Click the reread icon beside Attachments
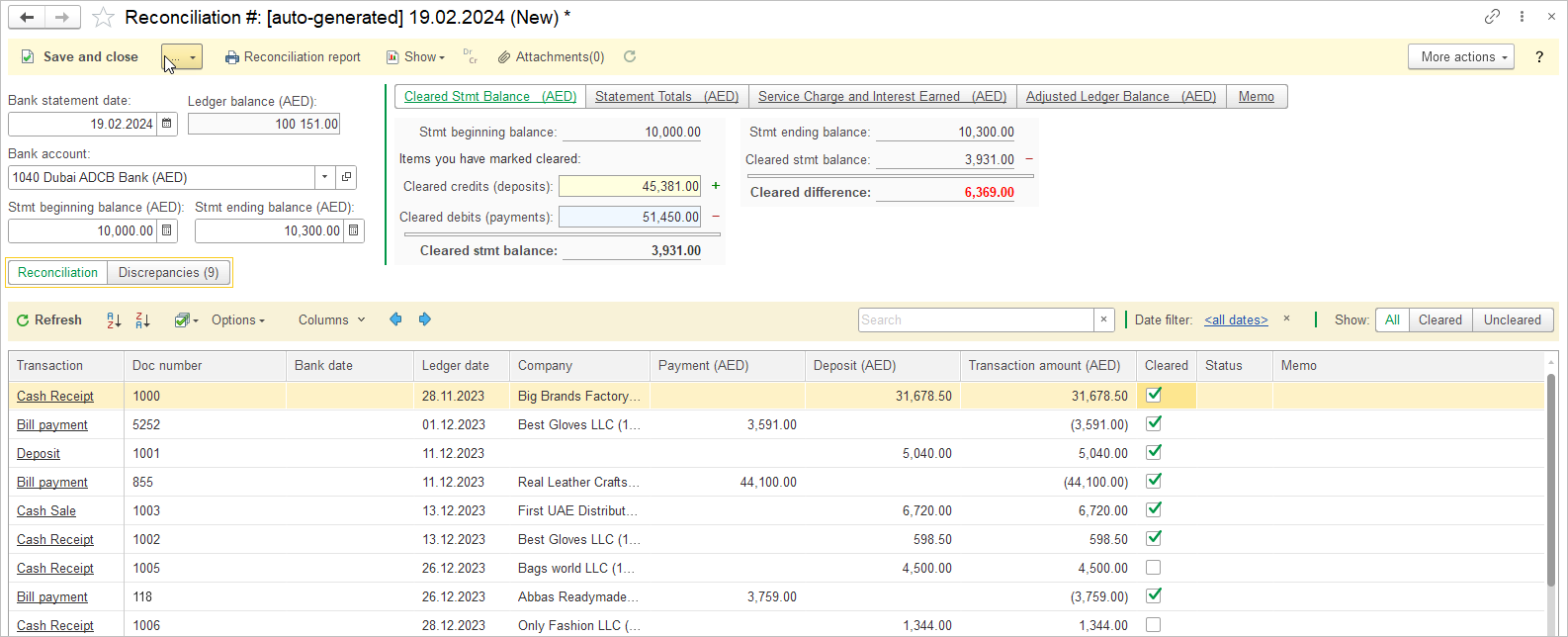The width and height of the screenshot is (1568, 637). point(630,56)
